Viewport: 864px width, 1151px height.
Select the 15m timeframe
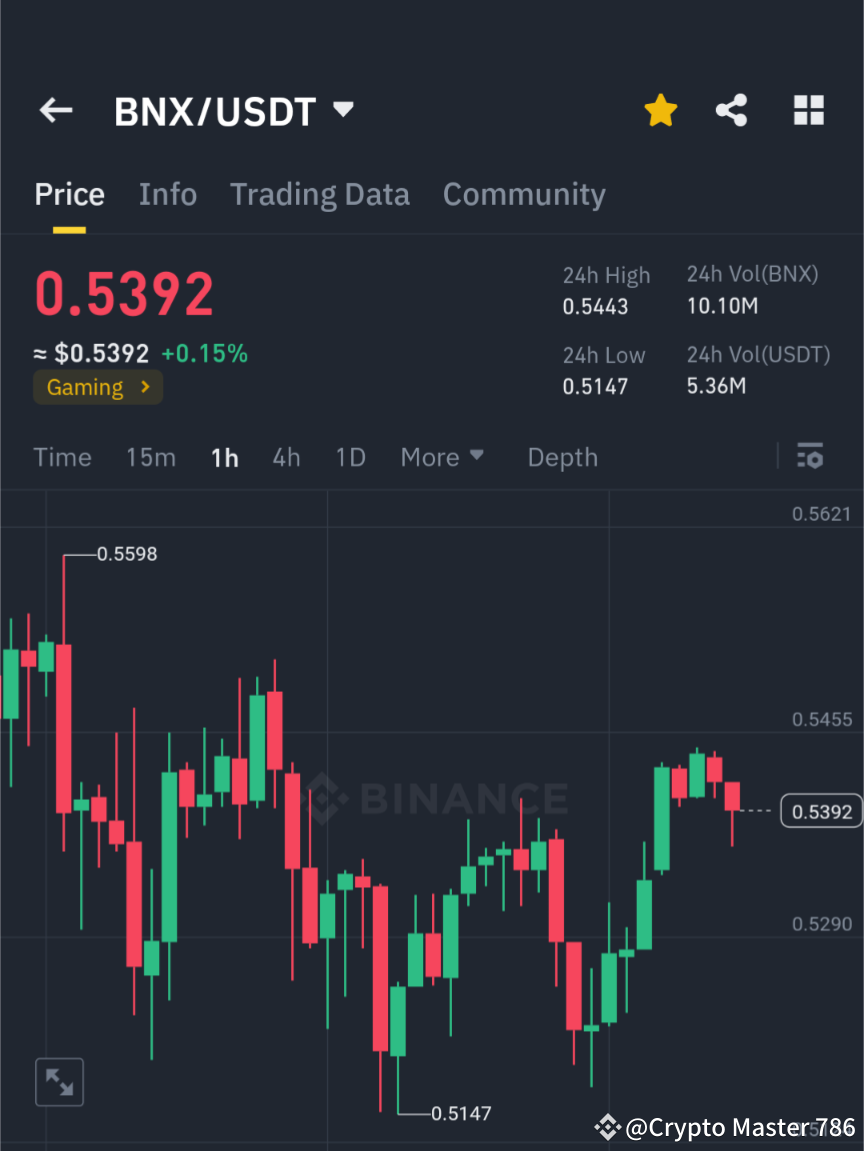coord(151,457)
